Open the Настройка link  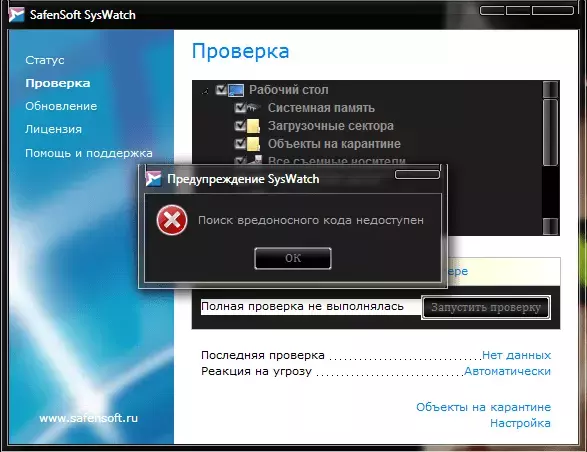(520, 423)
